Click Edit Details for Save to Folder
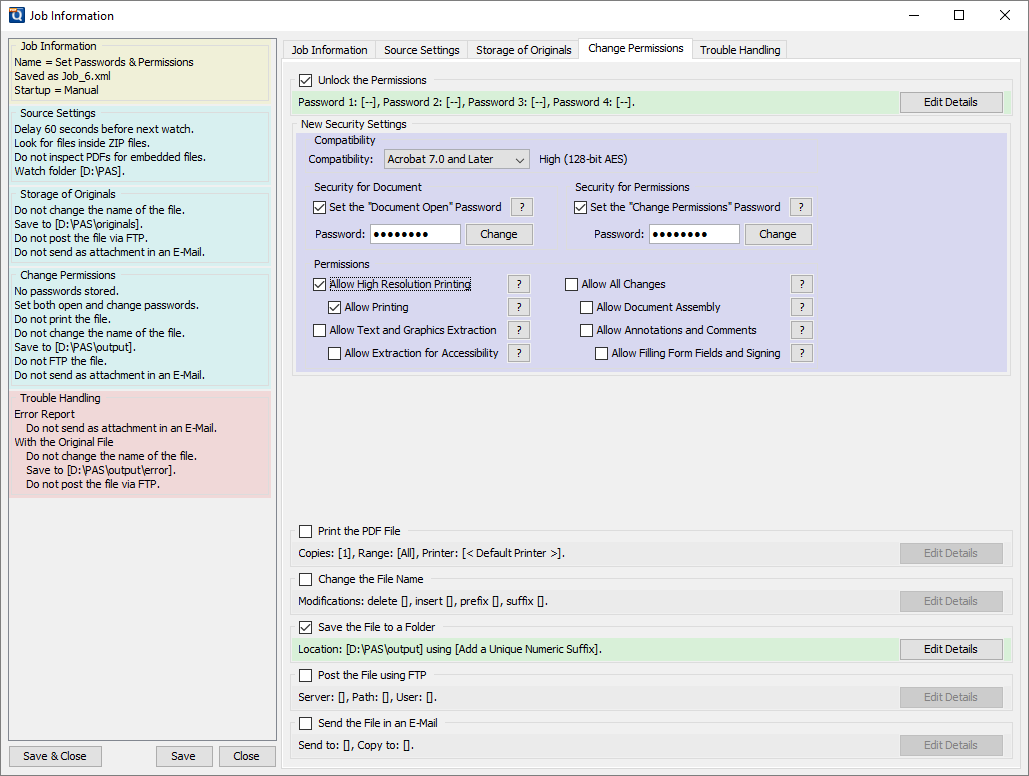 point(950,649)
